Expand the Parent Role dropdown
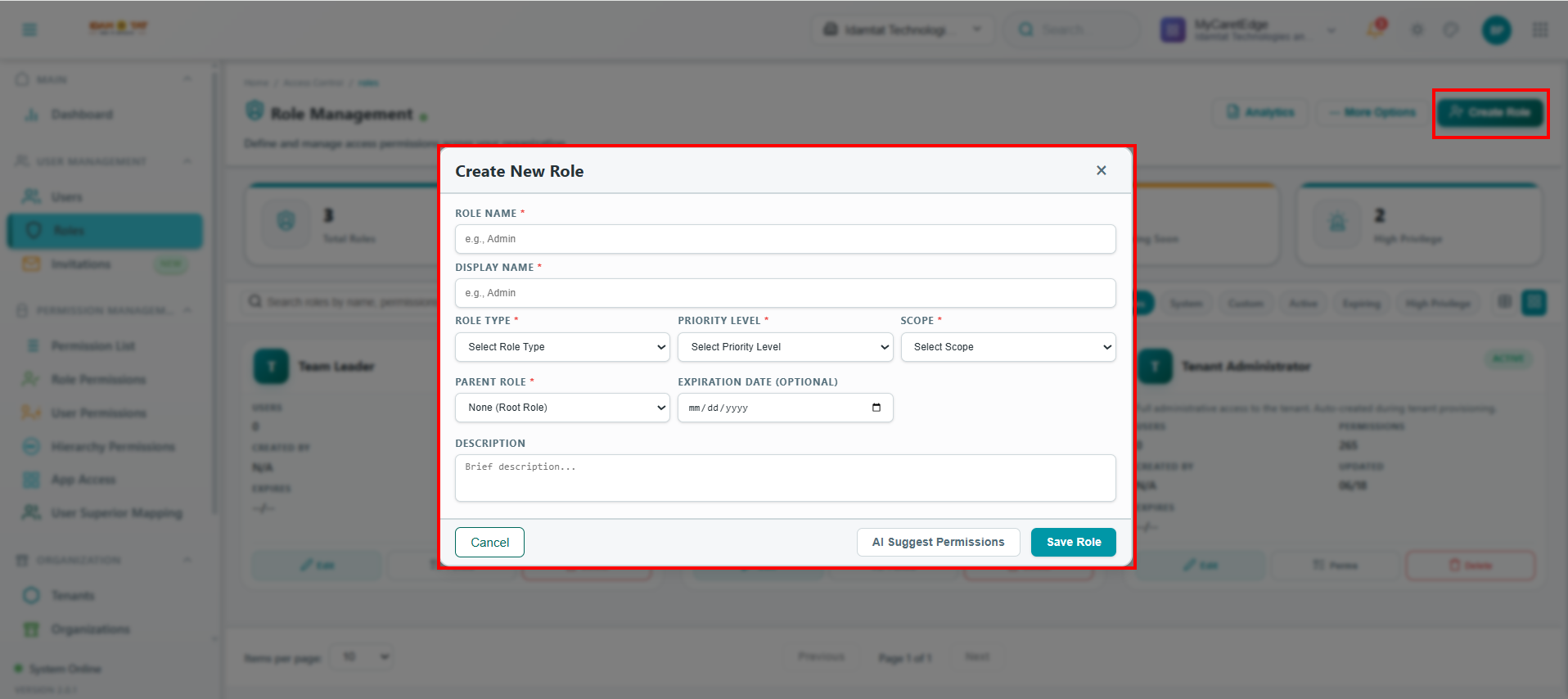Image resolution: width=1568 pixels, height=699 pixels. pyautogui.click(x=562, y=408)
